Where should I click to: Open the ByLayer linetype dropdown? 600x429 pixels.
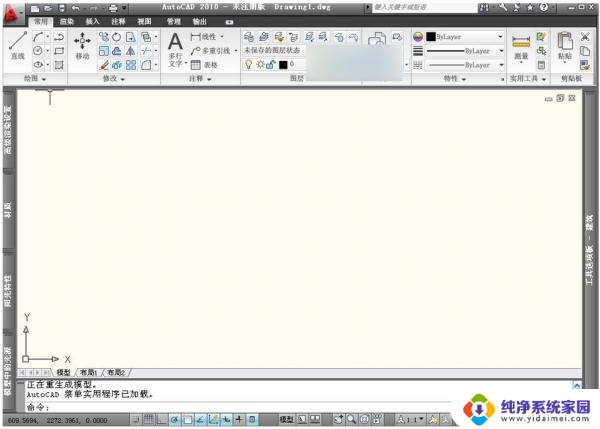tap(501, 65)
